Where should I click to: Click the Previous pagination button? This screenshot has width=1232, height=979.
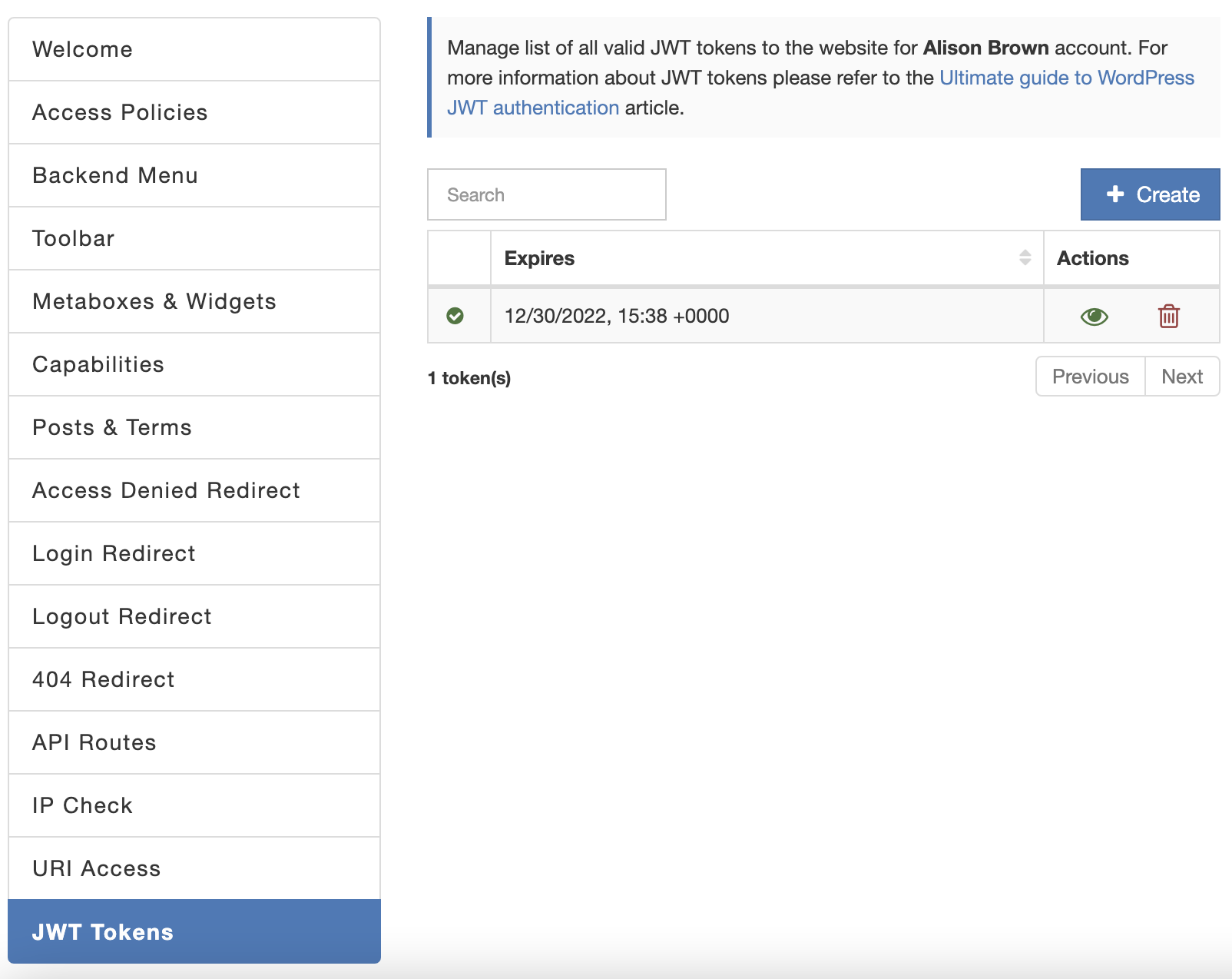(1090, 377)
